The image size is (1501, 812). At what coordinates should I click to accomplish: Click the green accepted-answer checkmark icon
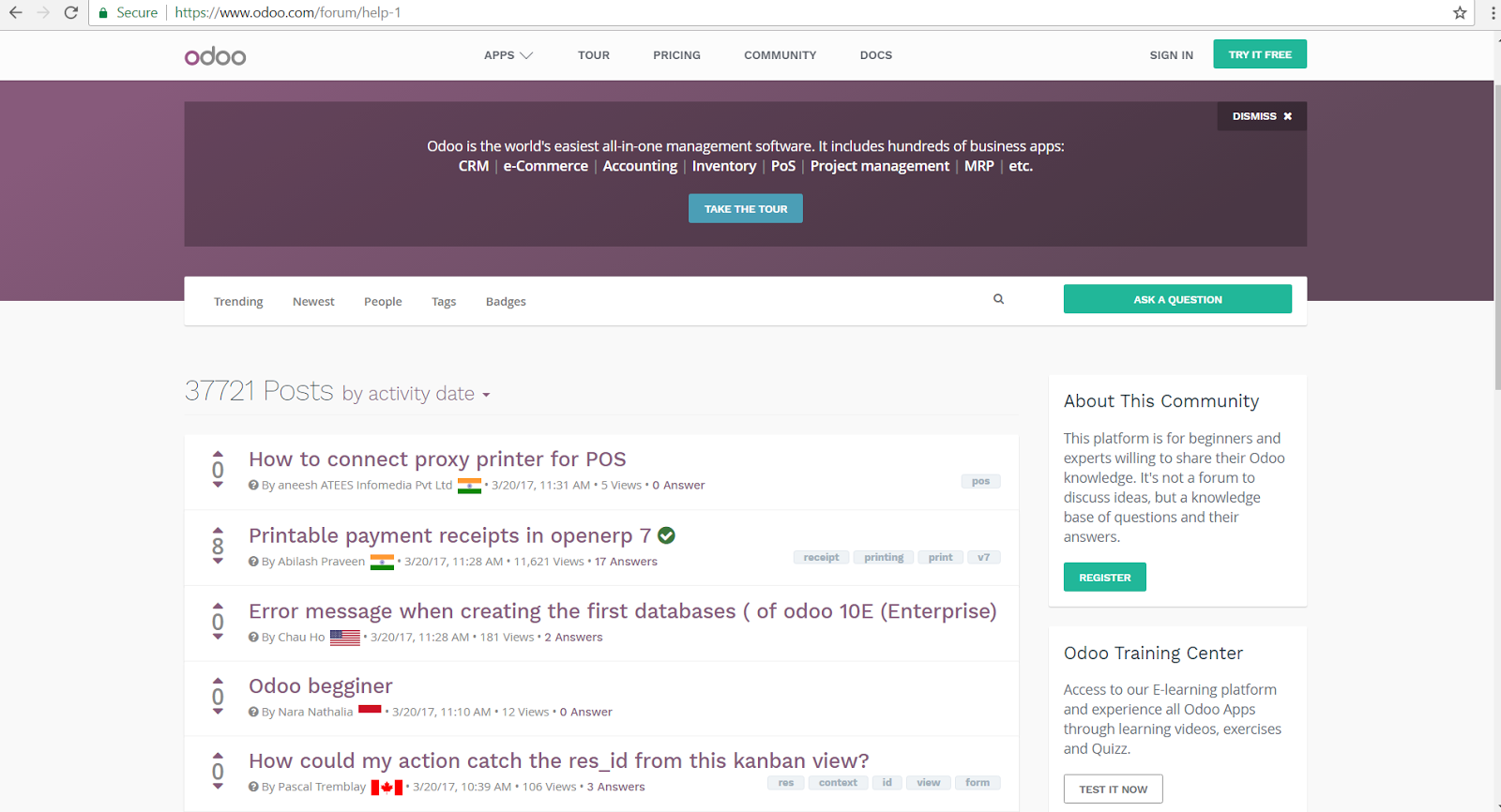tap(666, 535)
